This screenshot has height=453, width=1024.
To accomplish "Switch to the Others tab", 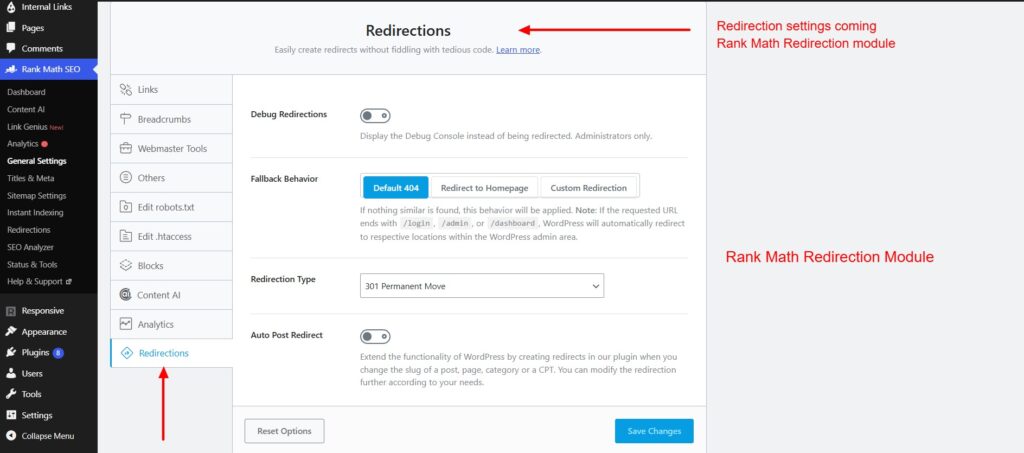I will pyautogui.click(x=171, y=178).
